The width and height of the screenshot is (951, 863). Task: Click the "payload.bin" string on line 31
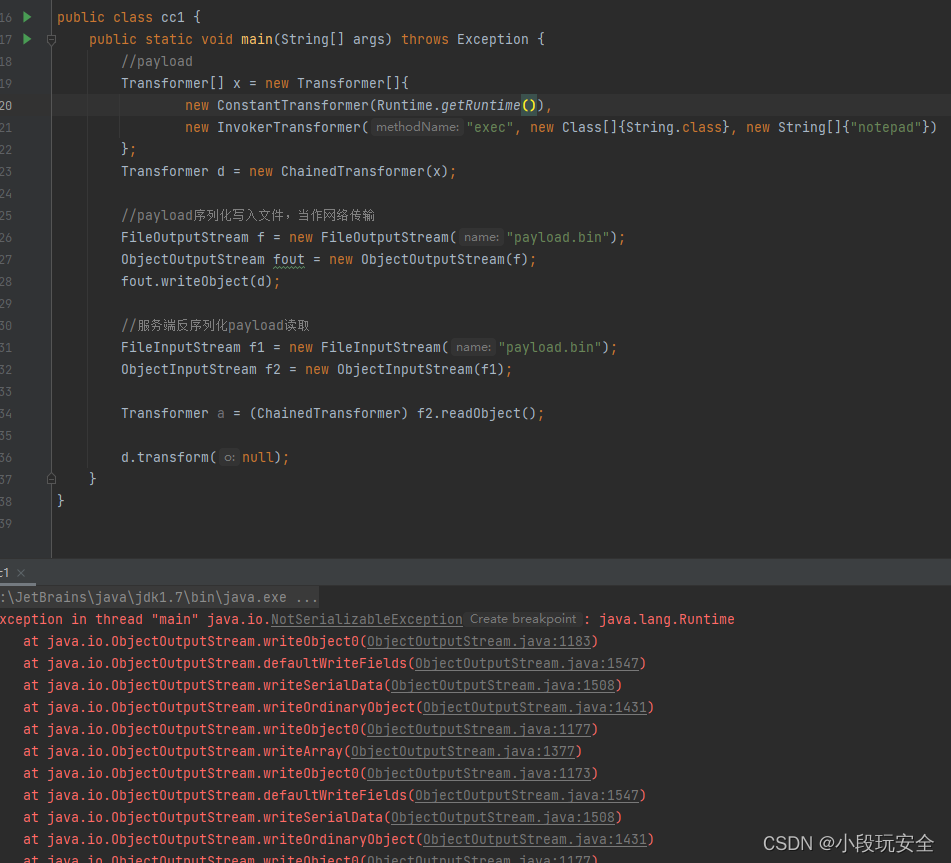tap(550, 348)
